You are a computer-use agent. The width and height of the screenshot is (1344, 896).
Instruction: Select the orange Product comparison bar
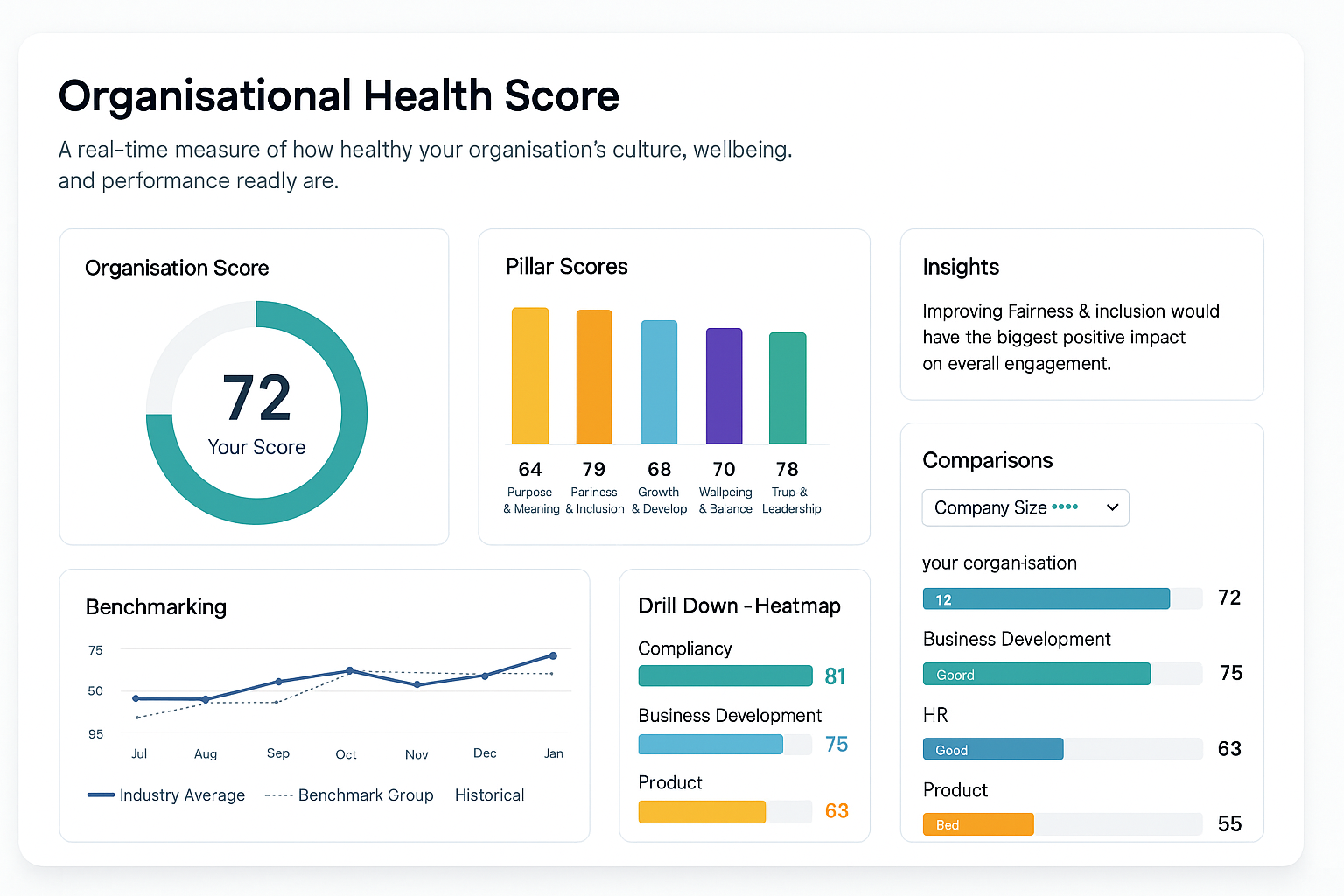point(978,824)
